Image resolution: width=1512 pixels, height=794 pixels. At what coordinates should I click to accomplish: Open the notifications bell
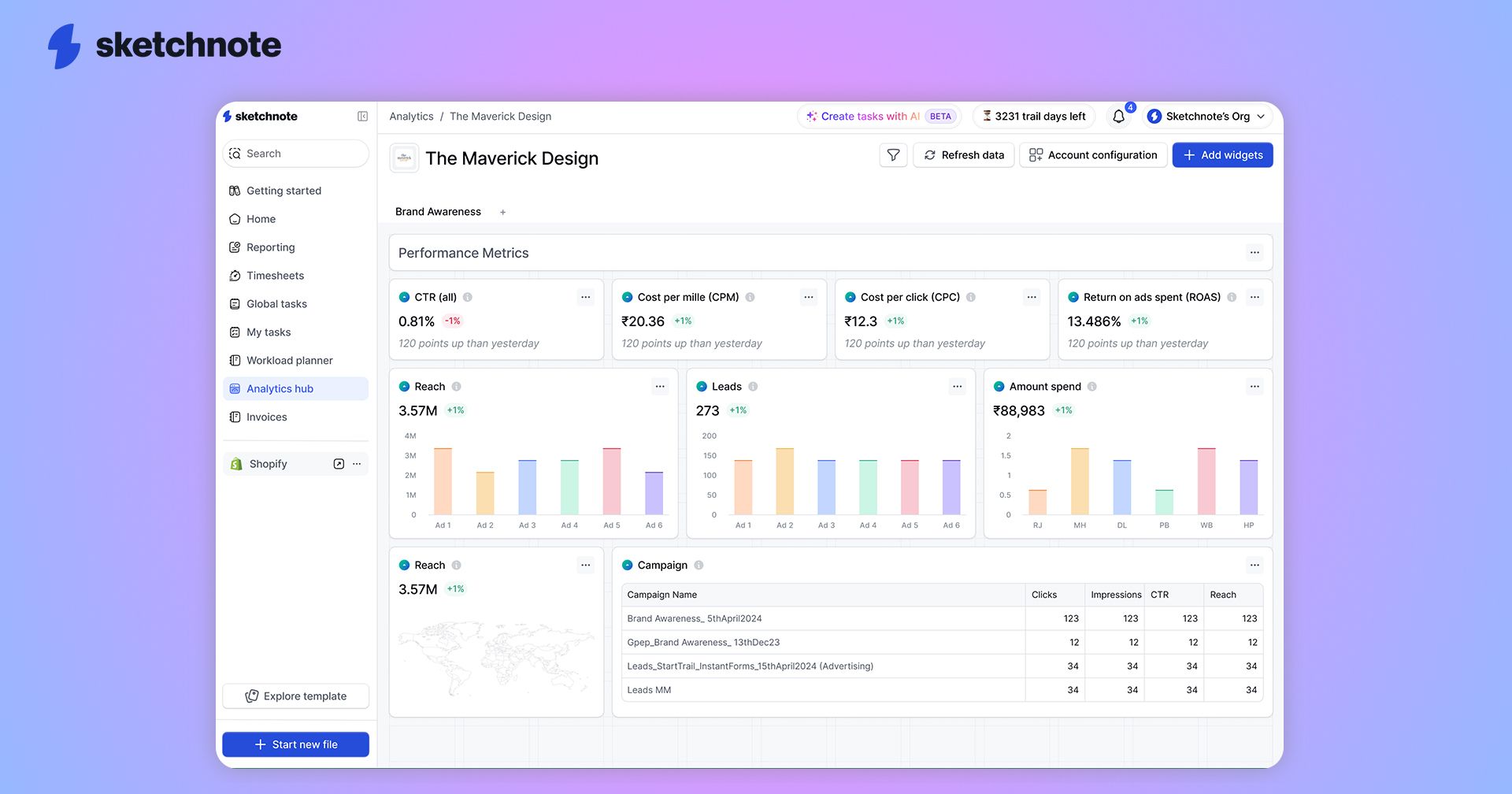(x=1118, y=117)
